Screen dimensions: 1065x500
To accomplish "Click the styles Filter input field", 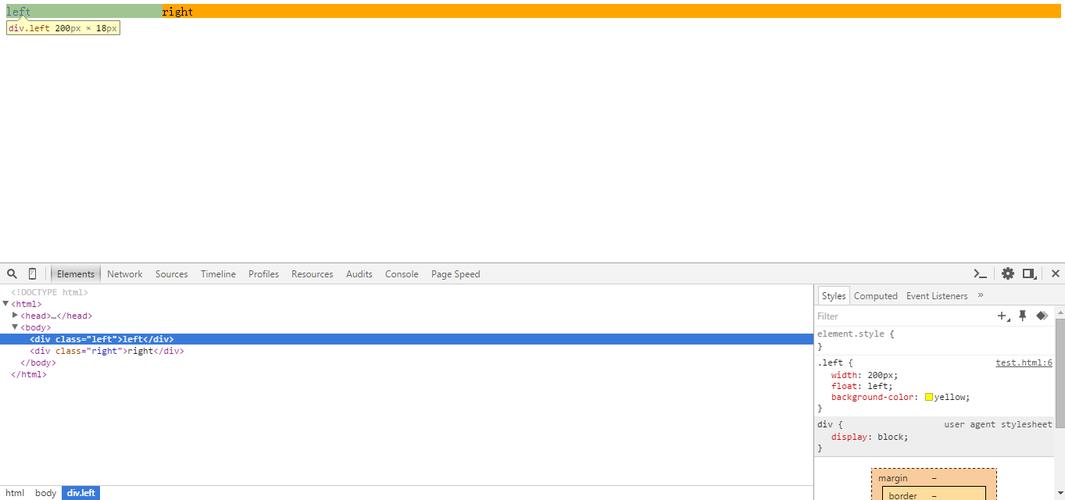I will pos(900,316).
